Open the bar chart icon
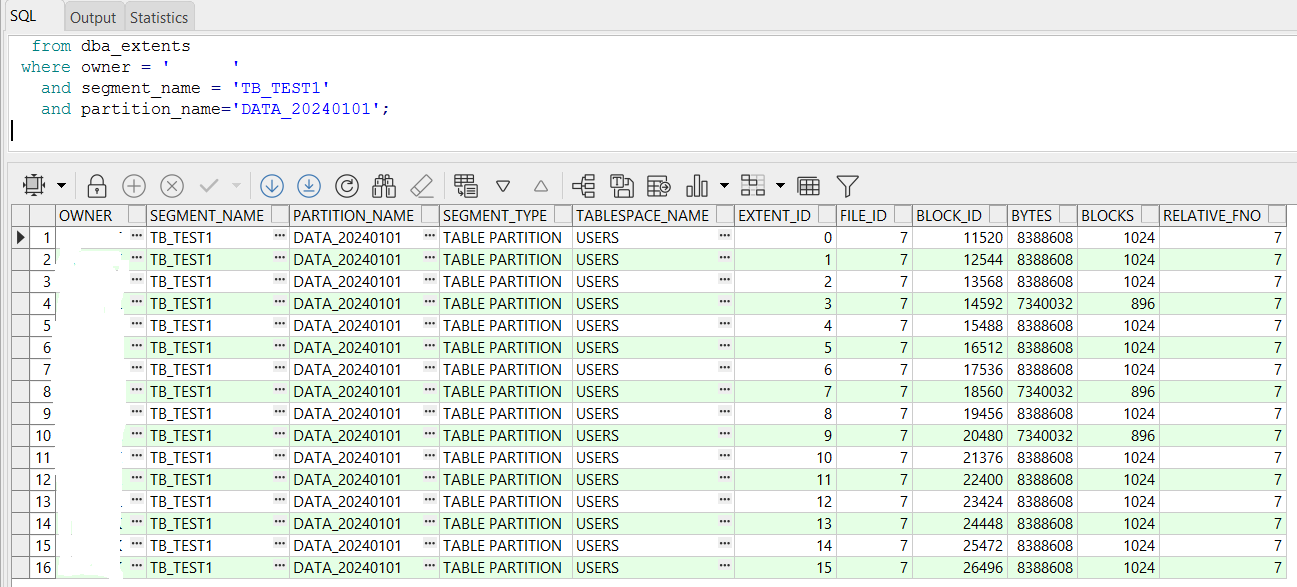The width and height of the screenshot is (1297, 587). [697, 185]
